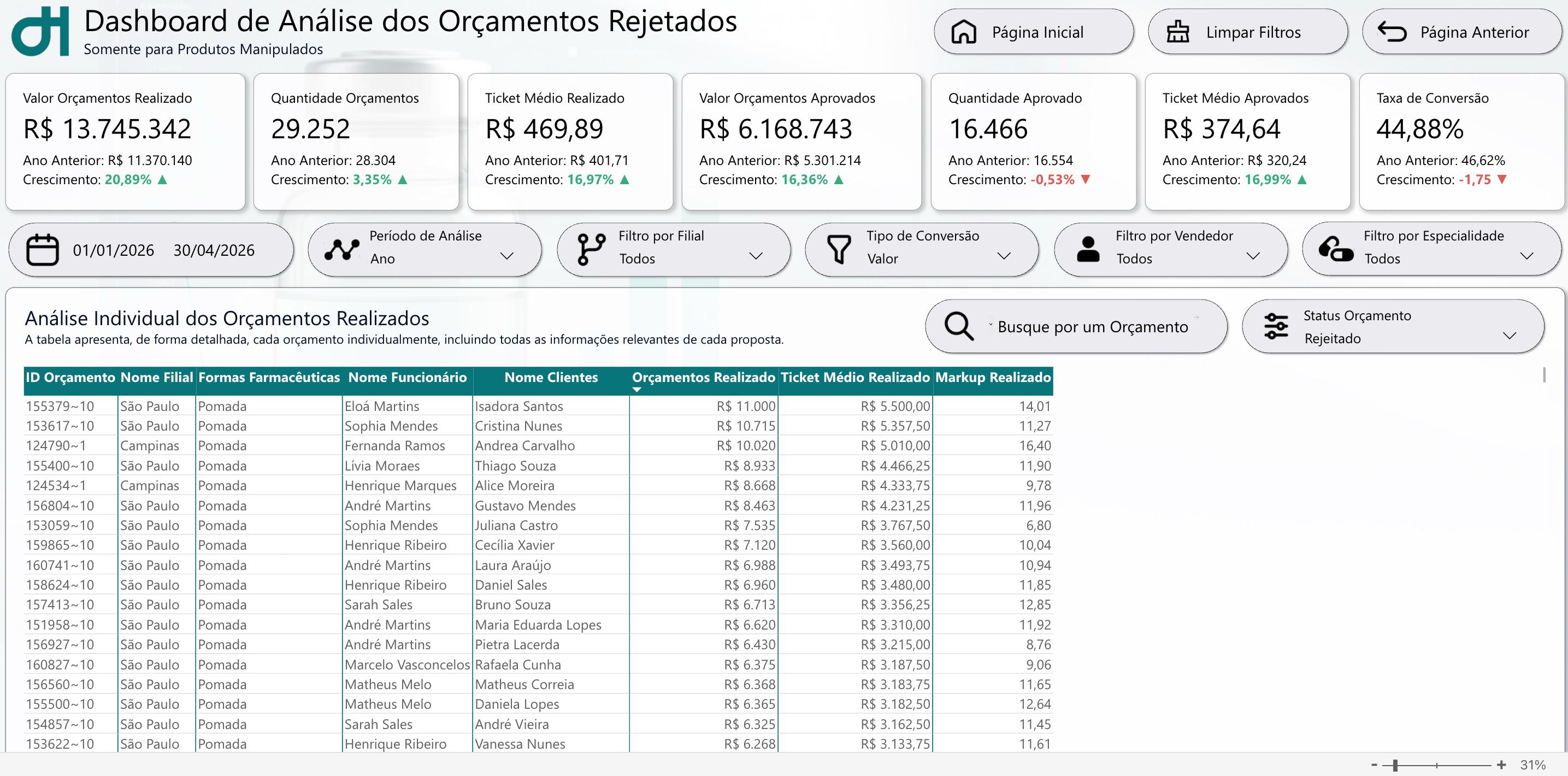This screenshot has height=776, width=1568.
Task: Click the home icon in Página Inicial
Action: 964,32
